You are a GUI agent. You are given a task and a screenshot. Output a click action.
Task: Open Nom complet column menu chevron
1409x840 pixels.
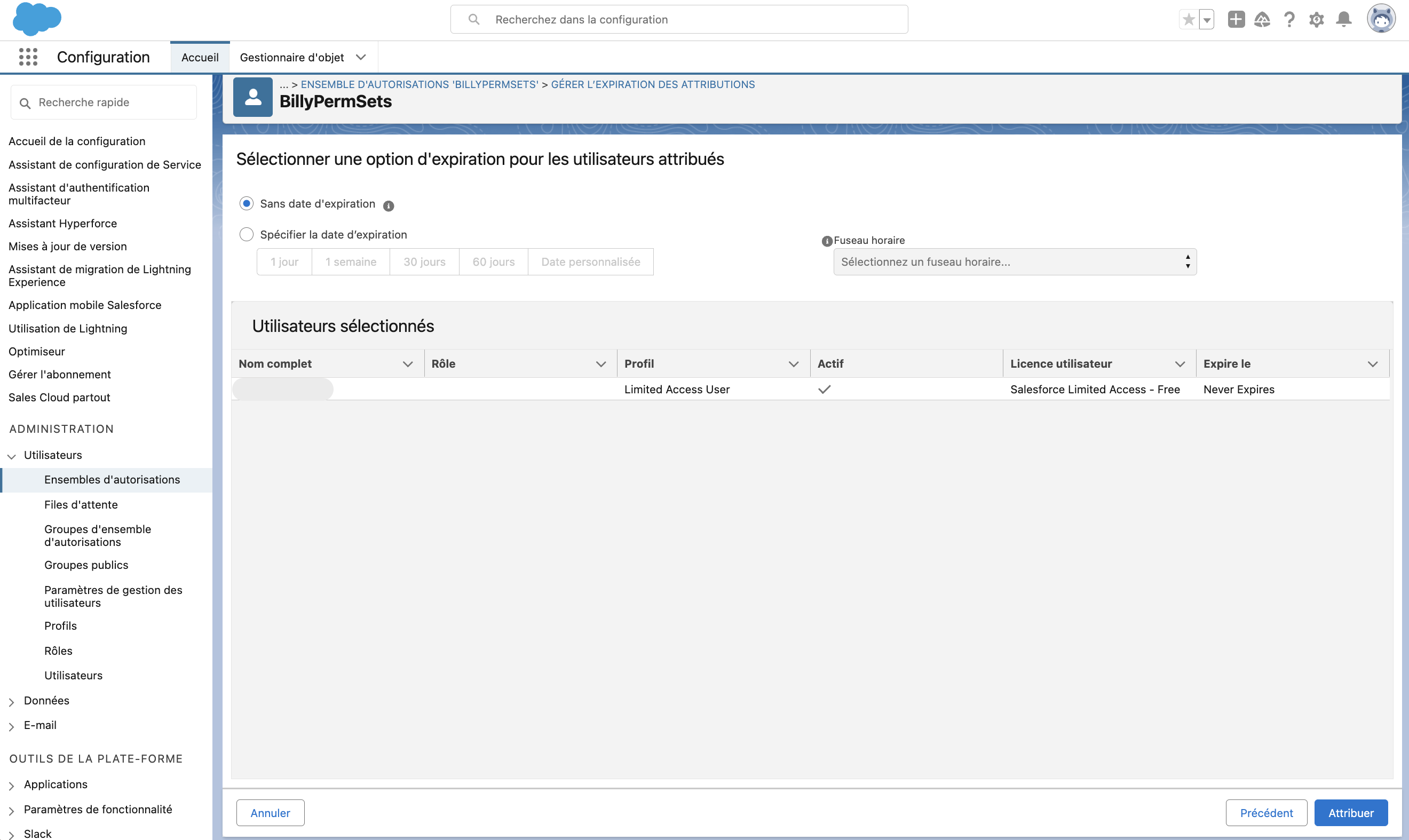point(408,364)
